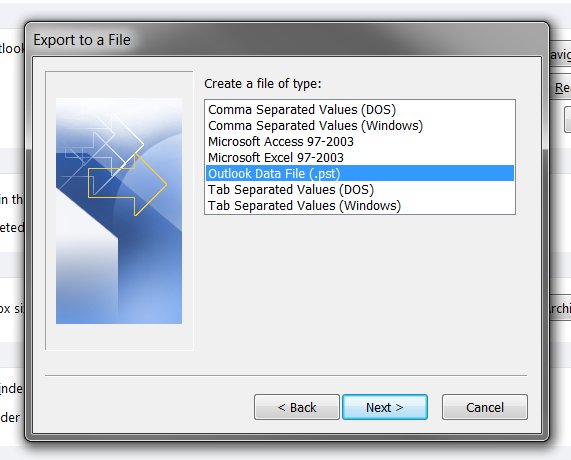Choose Comma Separated Values (Windows) entry
The width and height of the screenshot is (571, 460).
(360, 126)
